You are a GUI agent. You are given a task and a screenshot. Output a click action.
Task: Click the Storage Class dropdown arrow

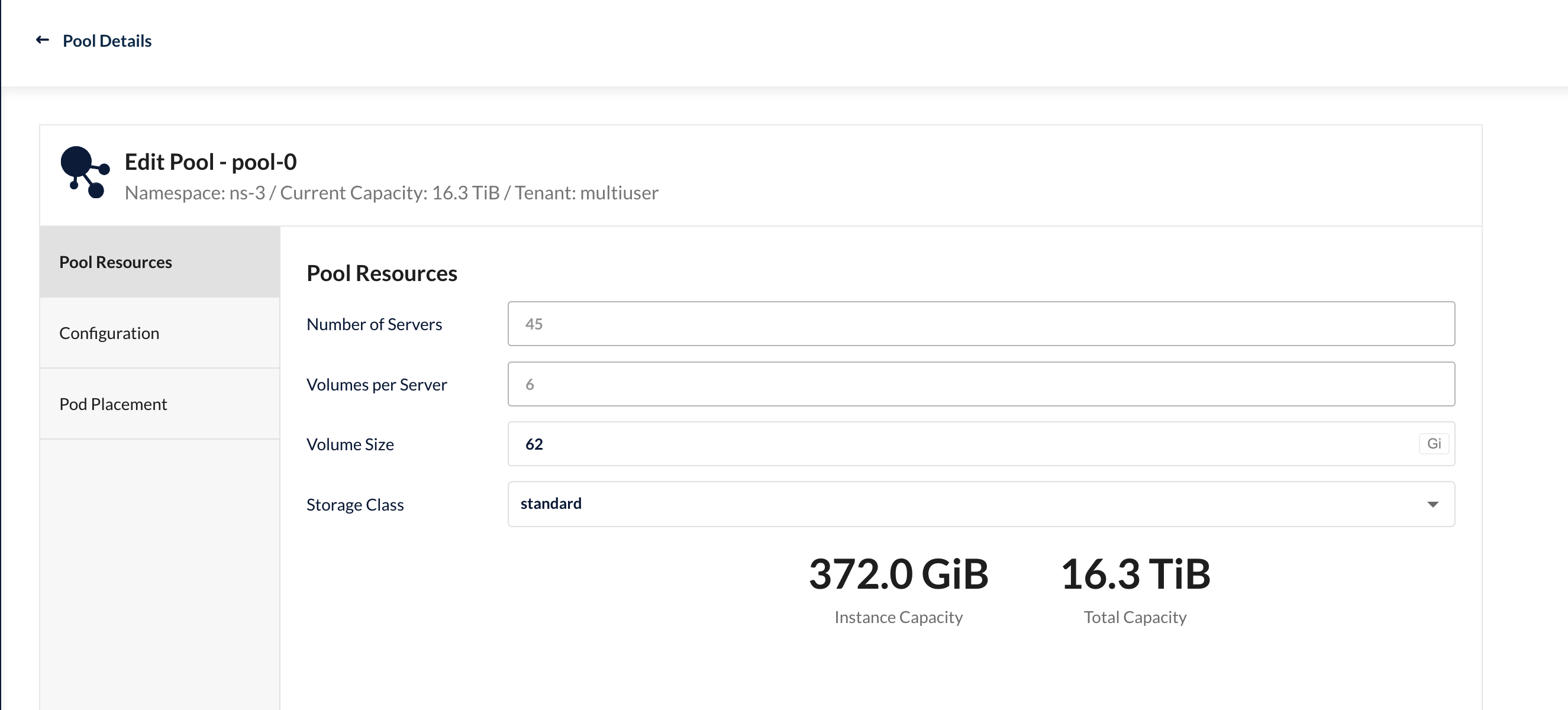click(1433, 505)
